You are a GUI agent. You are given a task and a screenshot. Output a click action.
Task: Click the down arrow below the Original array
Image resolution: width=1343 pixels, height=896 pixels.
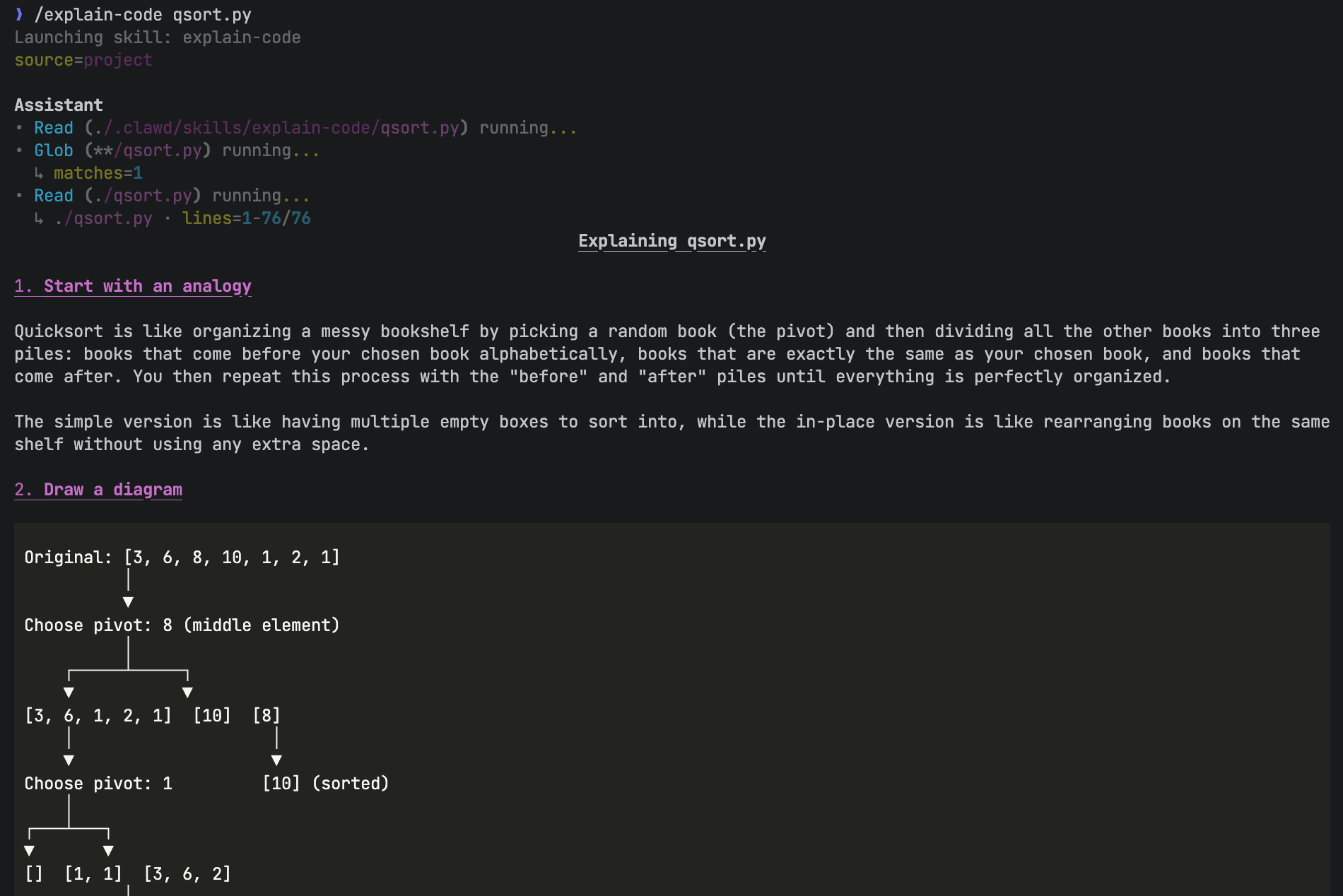click(128, 602)
